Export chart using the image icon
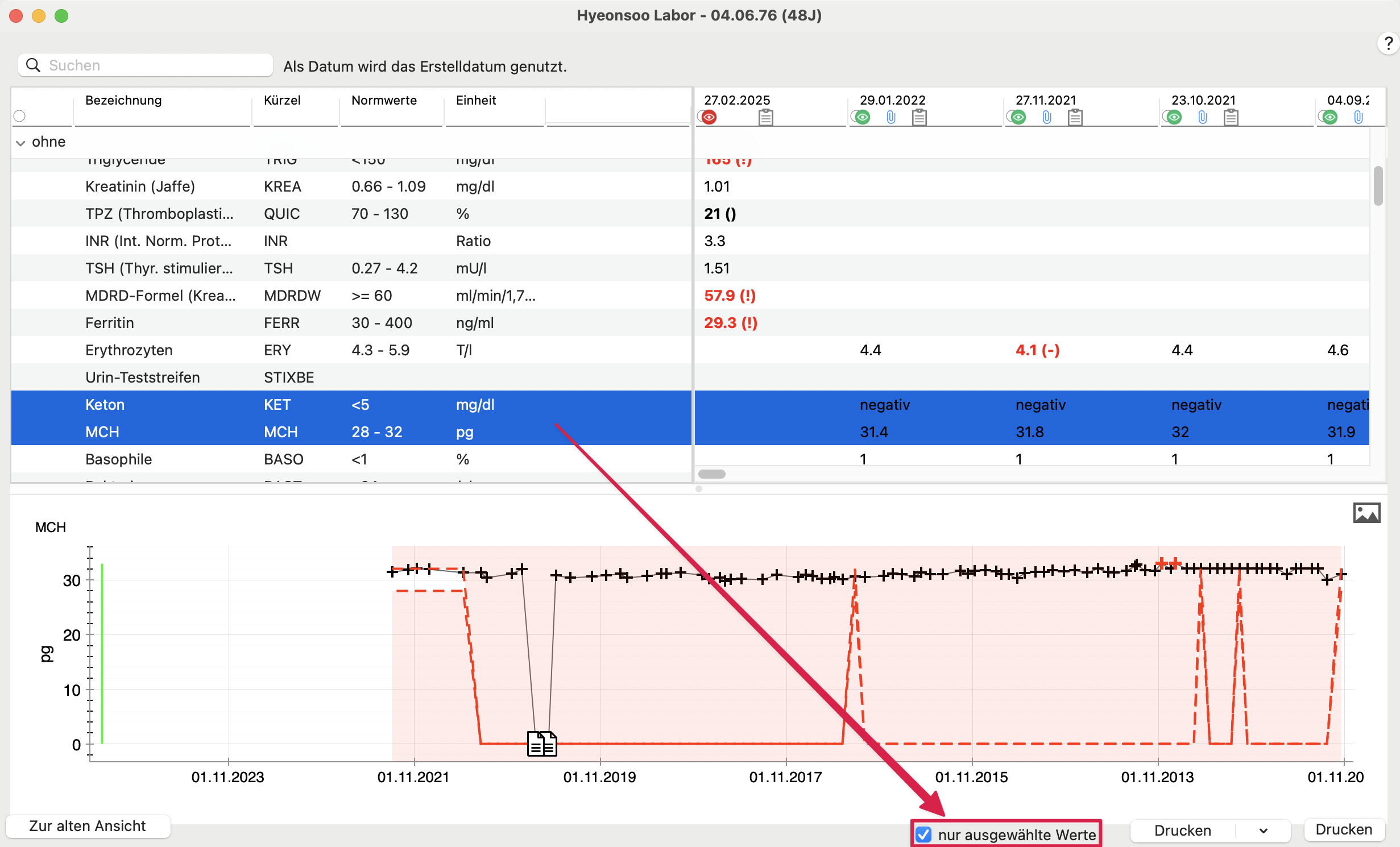 1366,513
